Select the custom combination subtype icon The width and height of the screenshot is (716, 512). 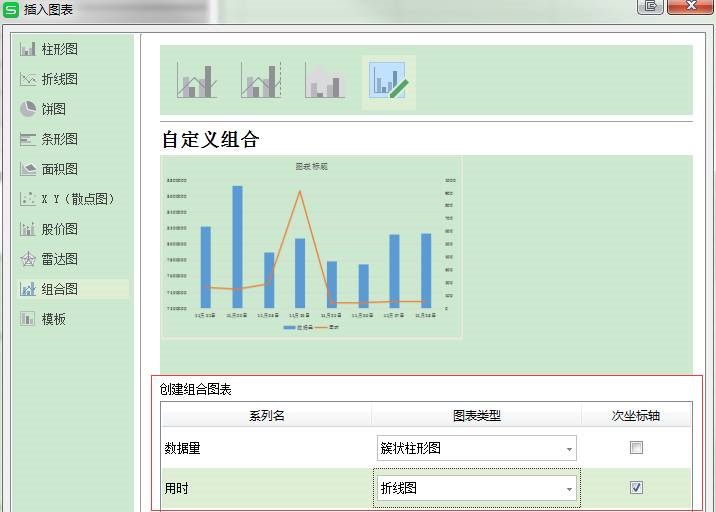click(388, 81)
